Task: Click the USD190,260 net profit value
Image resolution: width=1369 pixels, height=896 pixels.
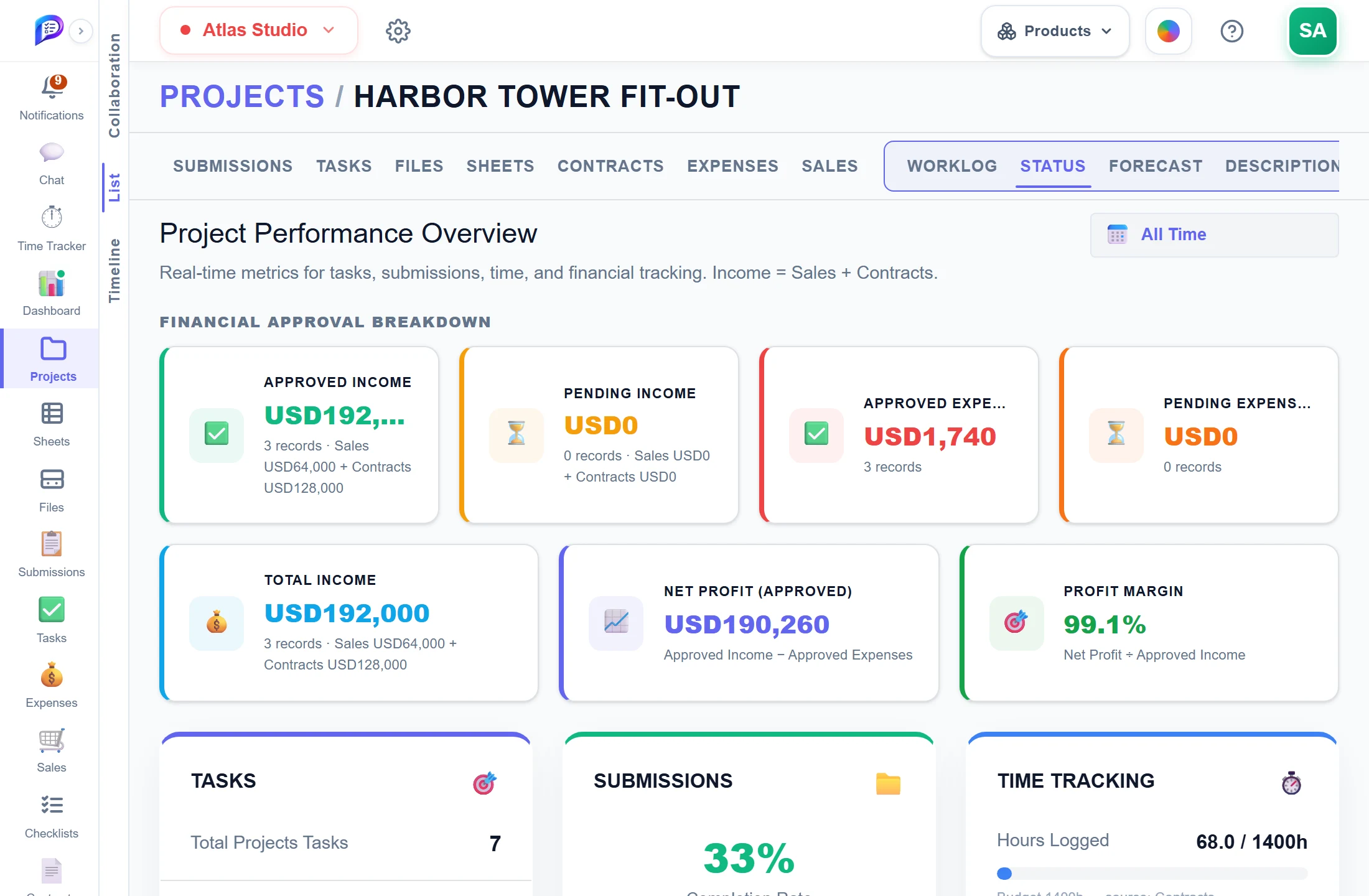Action: point(747,625)
